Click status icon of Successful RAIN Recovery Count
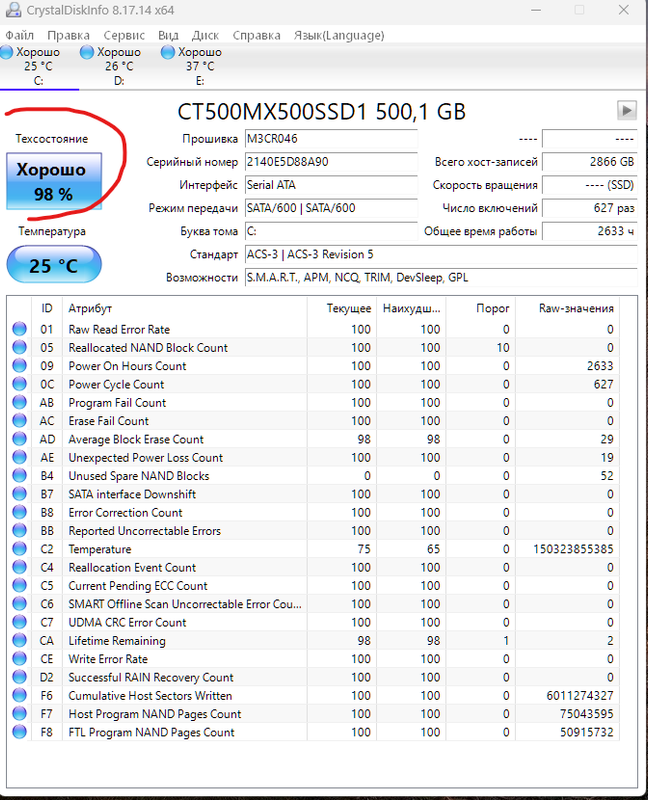Viewport: 648px width, 800px height. click(x=19, y=677)
